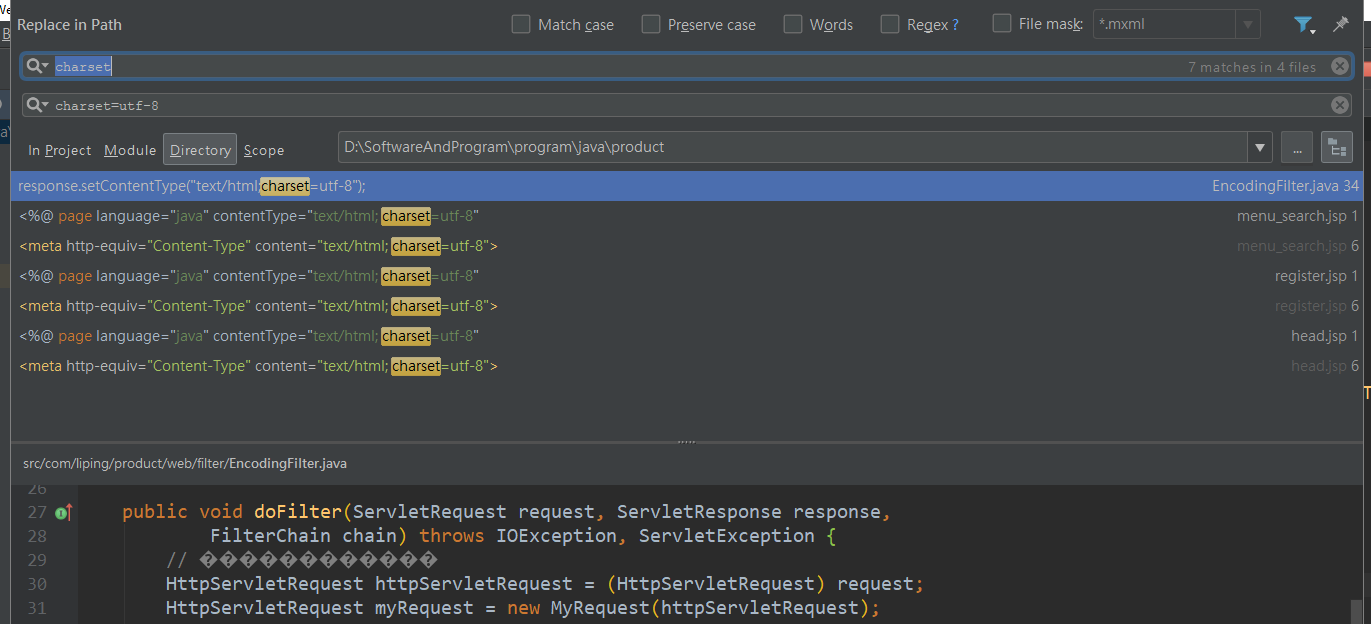Switch to In Project scope
The image size is (1371, 624).
tap(60, 150)
